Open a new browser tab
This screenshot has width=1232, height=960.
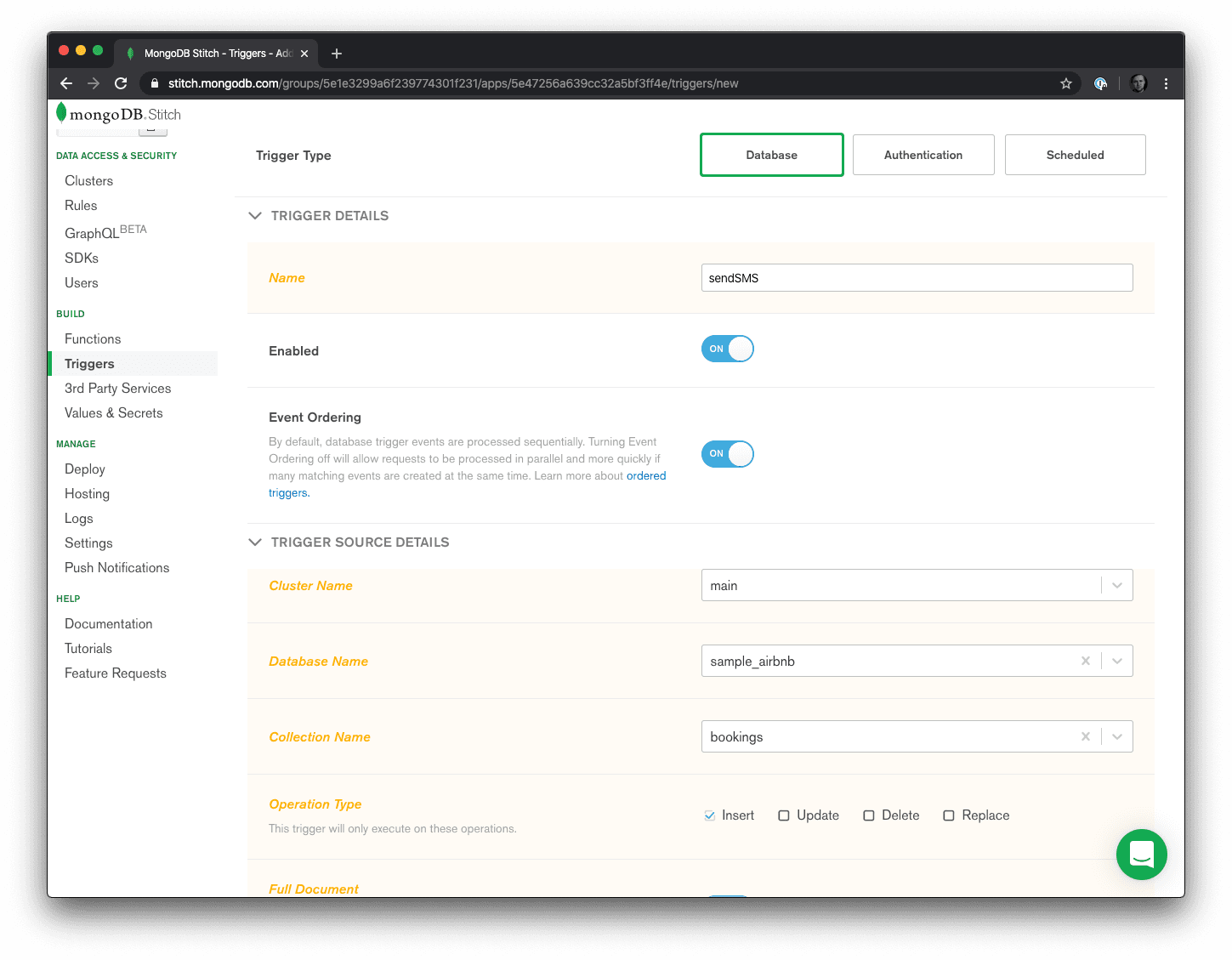[337, 54]
